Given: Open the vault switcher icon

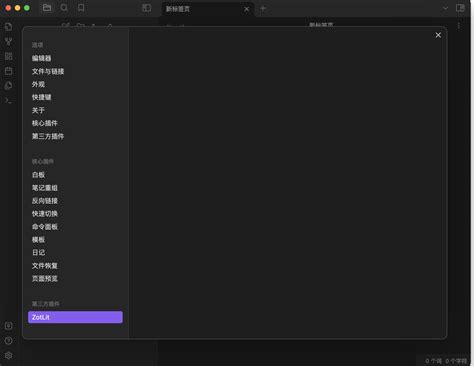Looking at the screenshot, I should click(9, 326).
